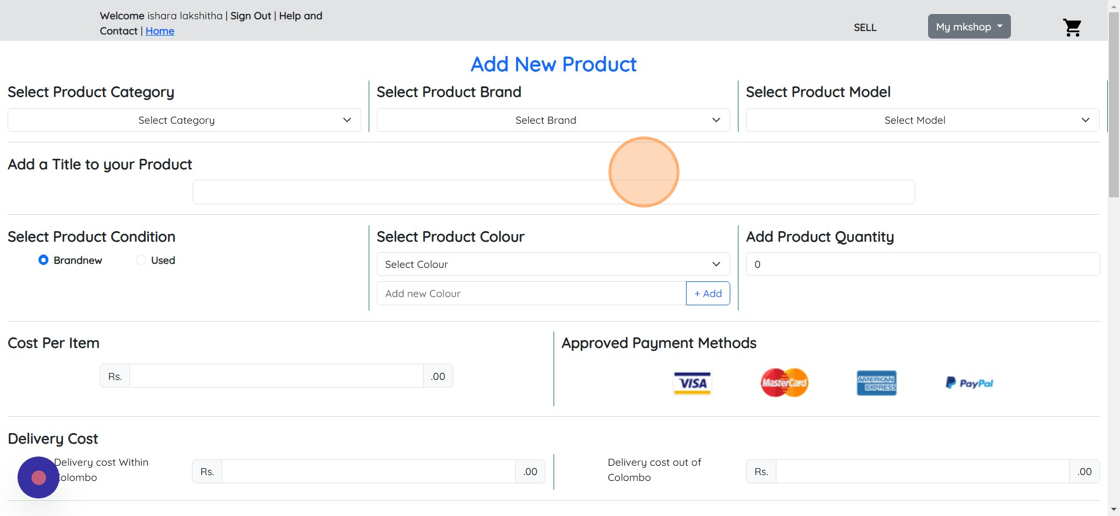Open the Select Colour dropdown
The image size is (1120, 516).
pos(553,264)
